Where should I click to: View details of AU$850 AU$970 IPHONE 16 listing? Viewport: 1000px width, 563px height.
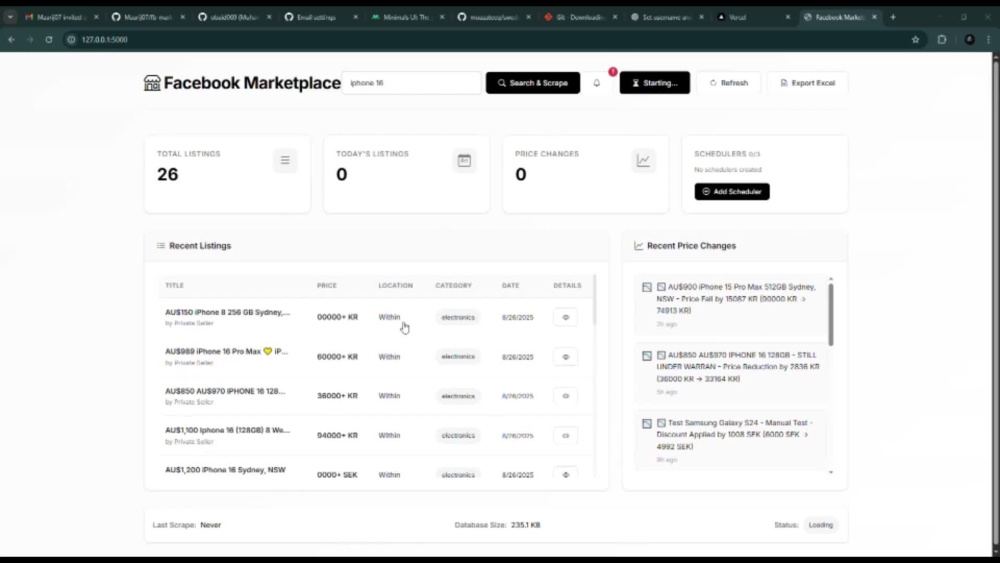point(566,397)
